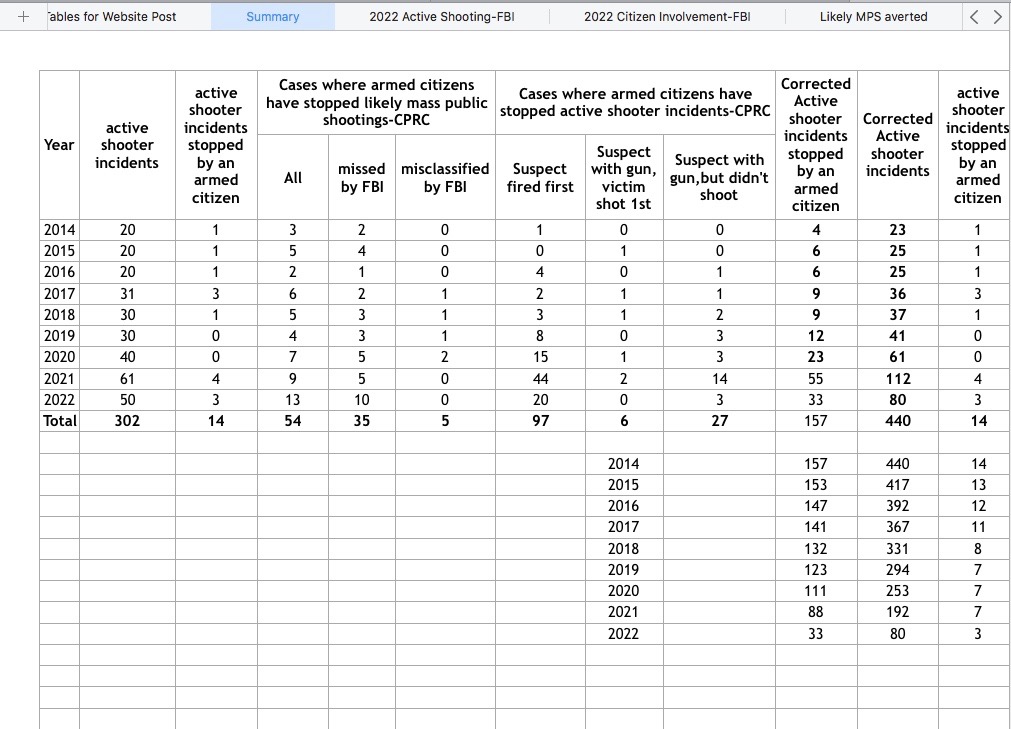The height and width of the screenshot is (729, 1011).
Task: Select the Year column header cell
Action: (x=59, y=145)
